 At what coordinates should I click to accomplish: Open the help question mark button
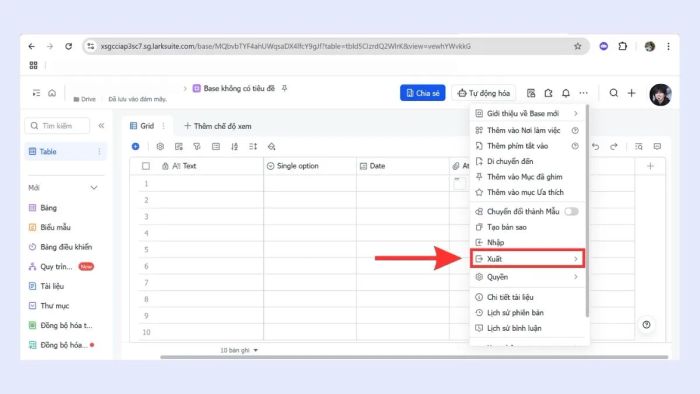[x=646, y=324]
